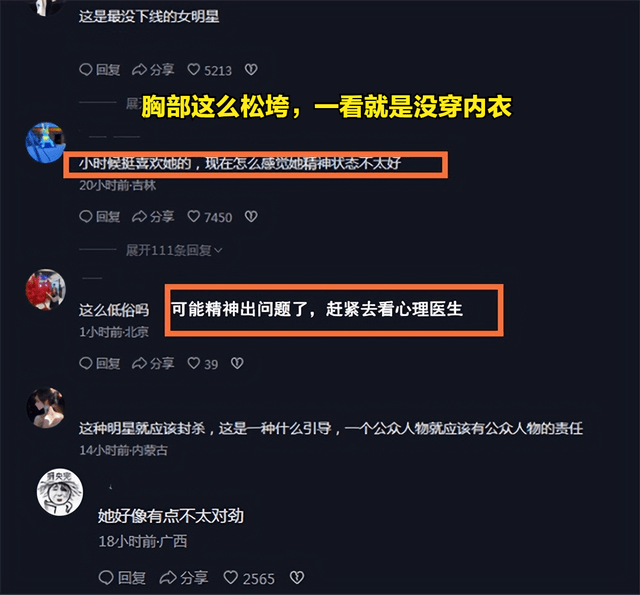Reply to the Guangxi comment with 2565 likes
The width and height of the screenshot is (640, 595).
click(x=122, y=578)
